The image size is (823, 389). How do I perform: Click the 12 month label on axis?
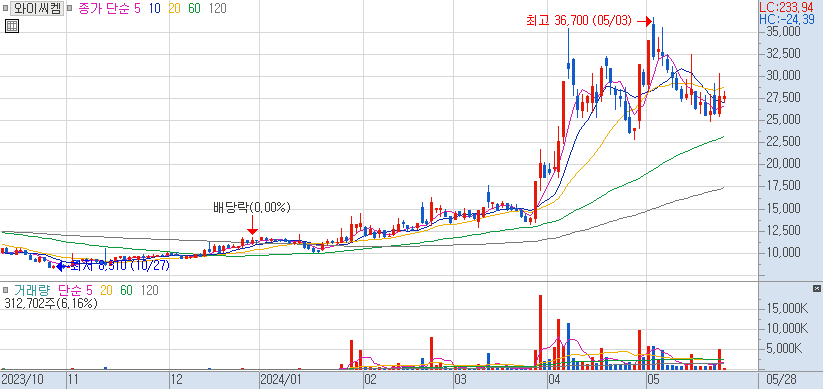pos(176,379)
